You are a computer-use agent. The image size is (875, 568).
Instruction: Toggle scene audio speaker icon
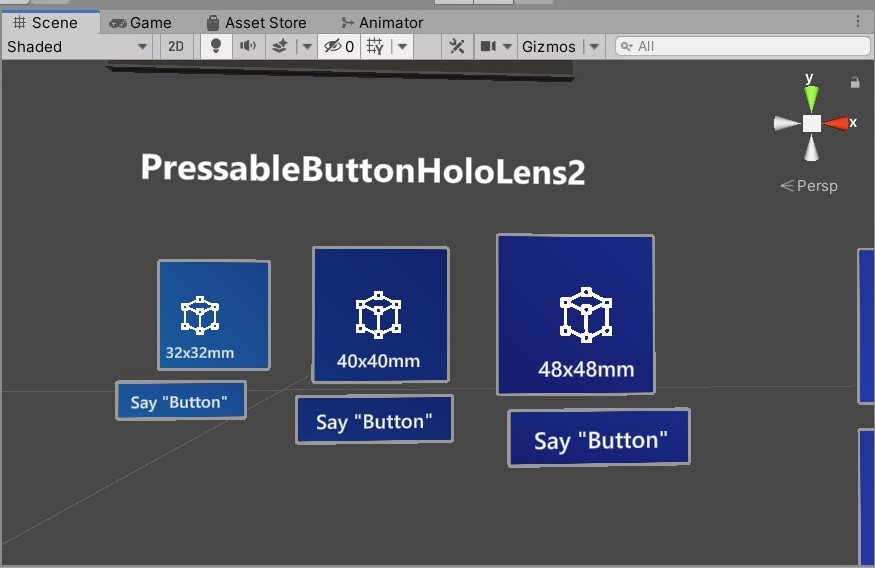click(x=248, y=46)
